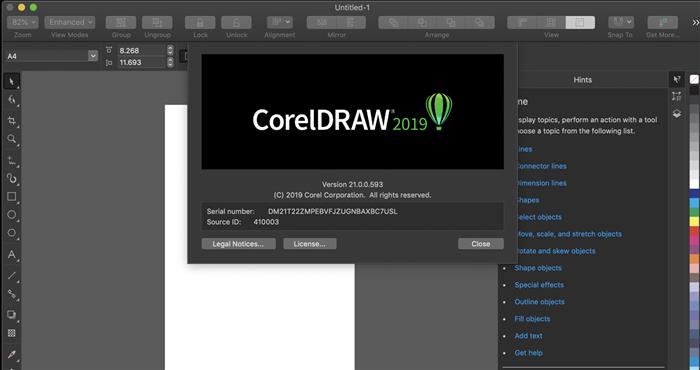Select the Ellipse tool
The width and height of the screenshot is (700, 370).
[12, 215]
